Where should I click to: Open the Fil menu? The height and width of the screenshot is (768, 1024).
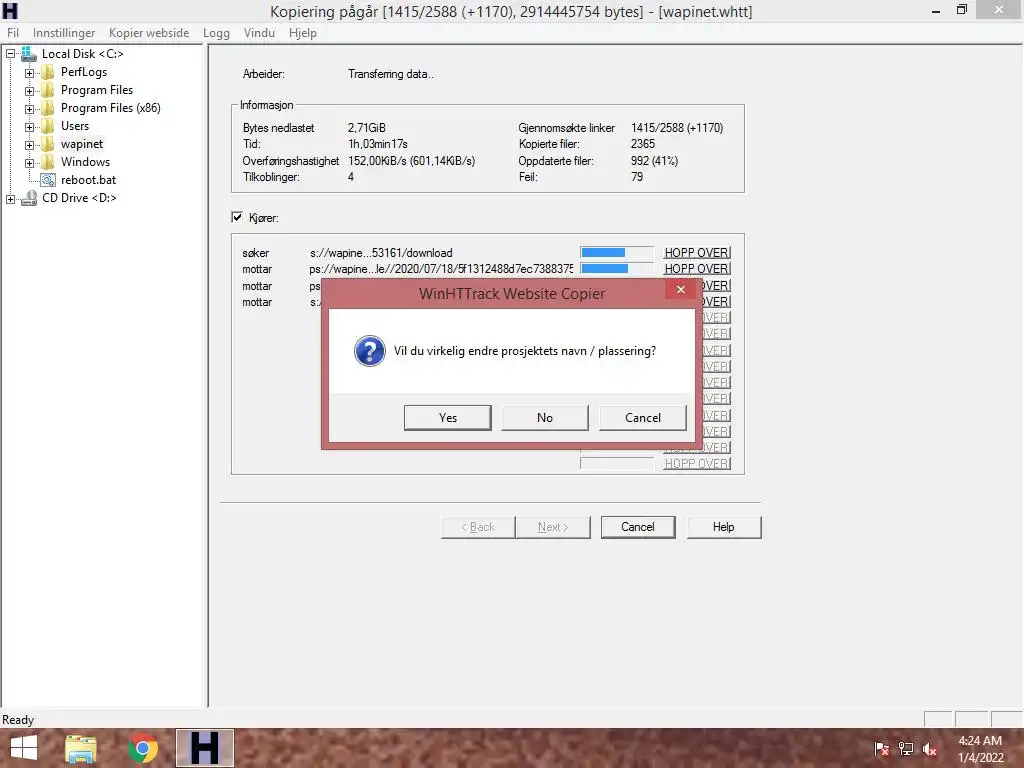coord(13,33)
